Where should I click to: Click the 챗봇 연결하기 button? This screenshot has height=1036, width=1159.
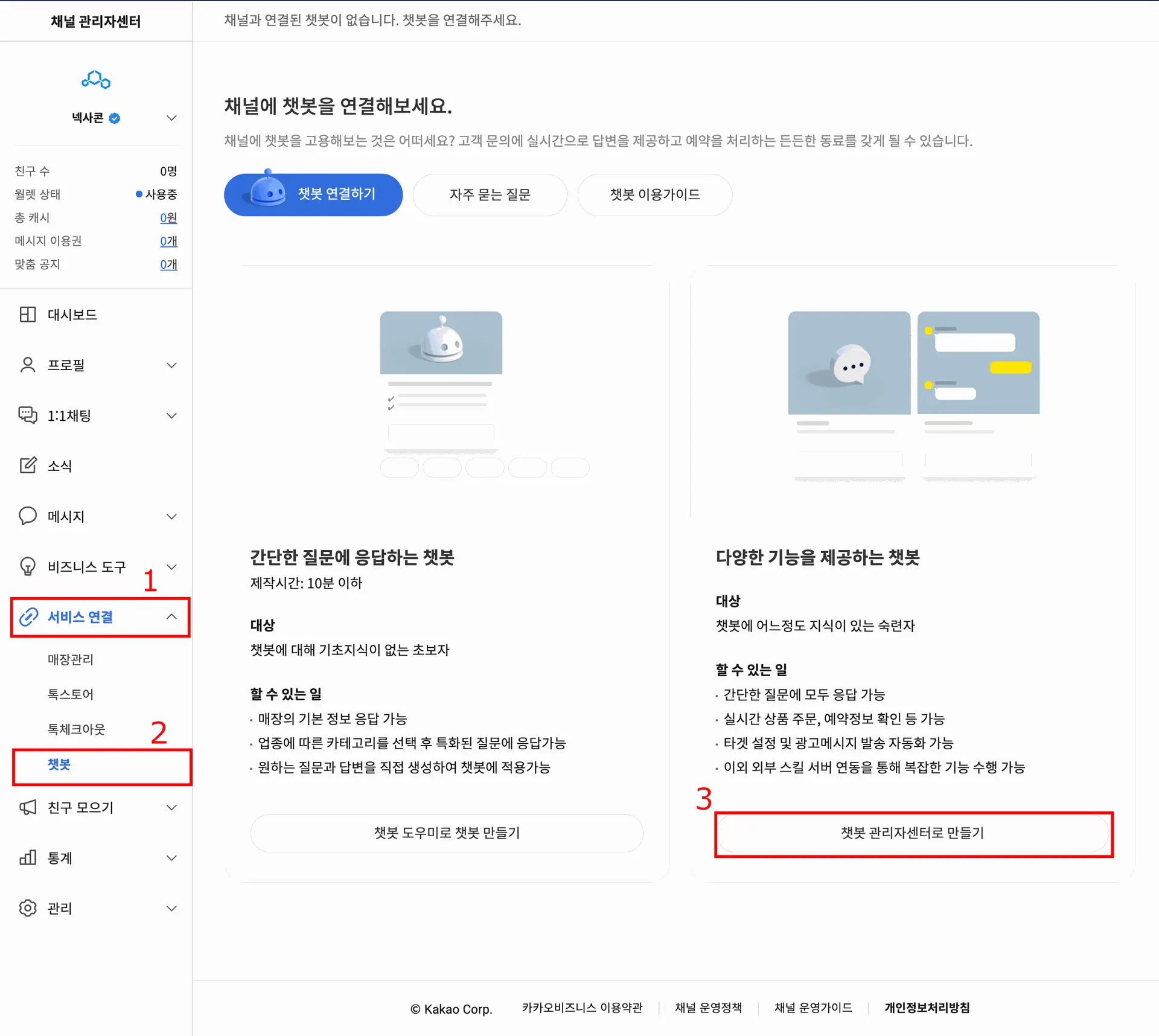click(x=313, y=194)
